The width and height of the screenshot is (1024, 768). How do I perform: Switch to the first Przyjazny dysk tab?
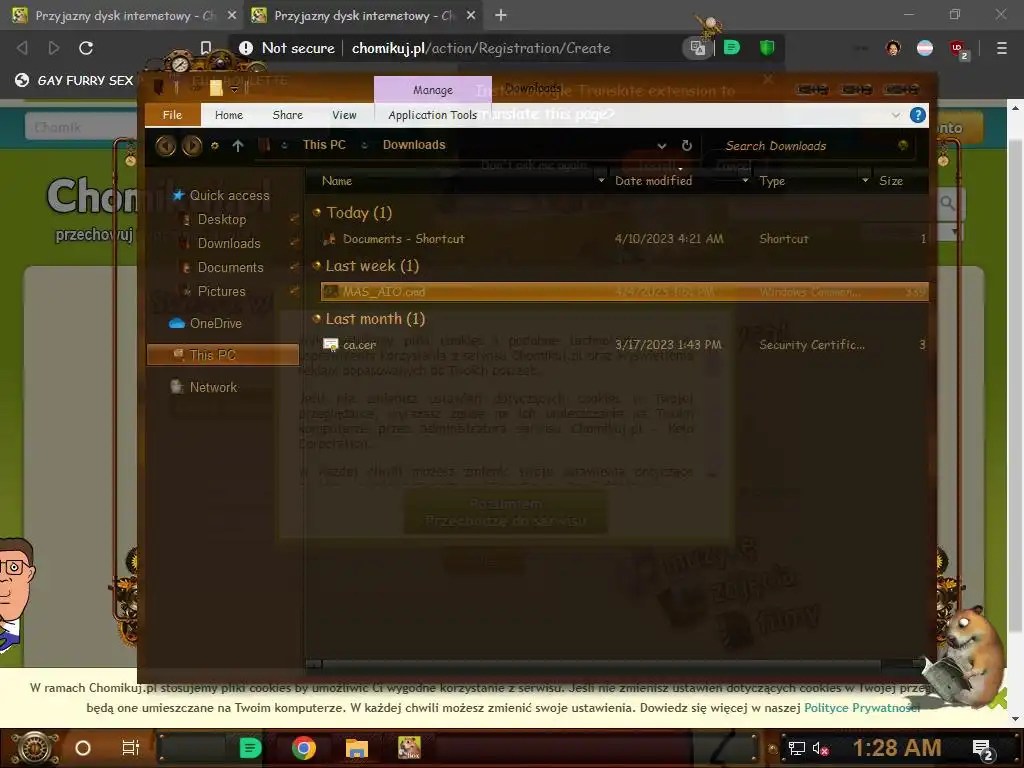tap(124, 15)
